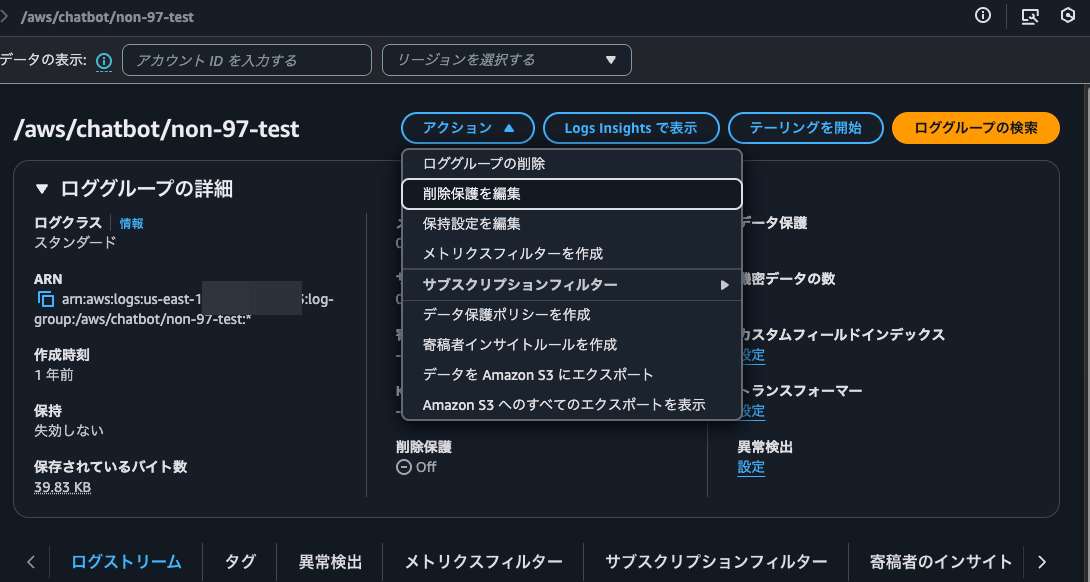The width and height of the screenshot is (1090, 582).
Task: Click the info circle icon in the header
Action: click(982, 16)
